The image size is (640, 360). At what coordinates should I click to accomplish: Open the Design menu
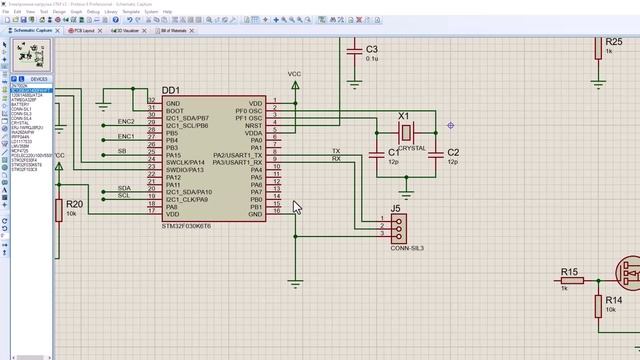coord(59,11)
